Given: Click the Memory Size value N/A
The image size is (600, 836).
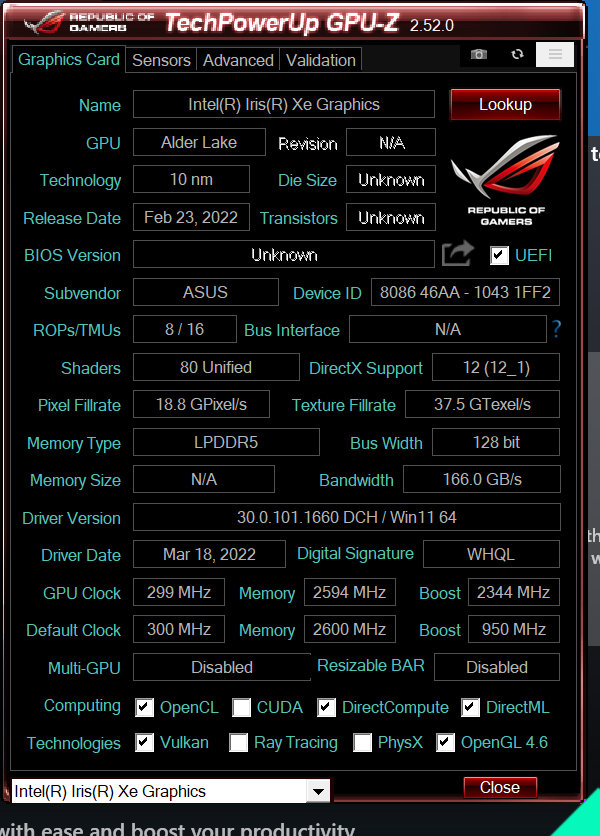Looking at the screenshot, I should click(204, 479).
